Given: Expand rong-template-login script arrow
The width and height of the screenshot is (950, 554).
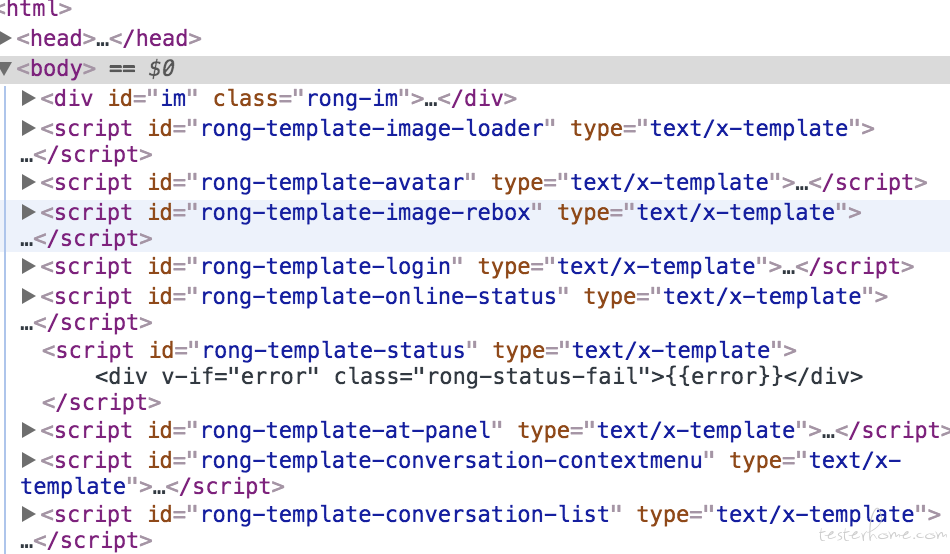Looking at the screenshot, I should click(x=28, y=266).
